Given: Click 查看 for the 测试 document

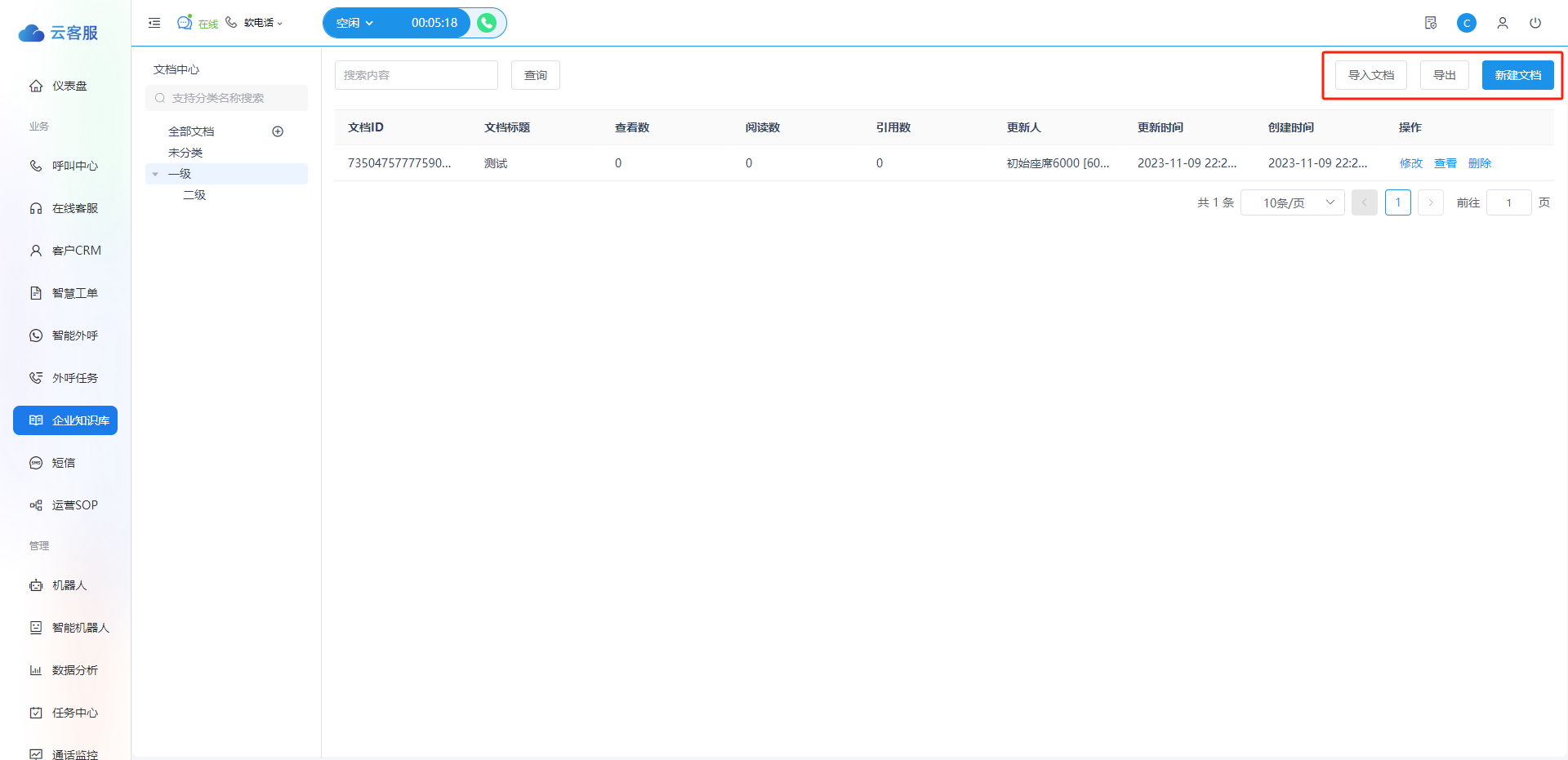Looking at the screenshot, I should tap(1445, 163).
